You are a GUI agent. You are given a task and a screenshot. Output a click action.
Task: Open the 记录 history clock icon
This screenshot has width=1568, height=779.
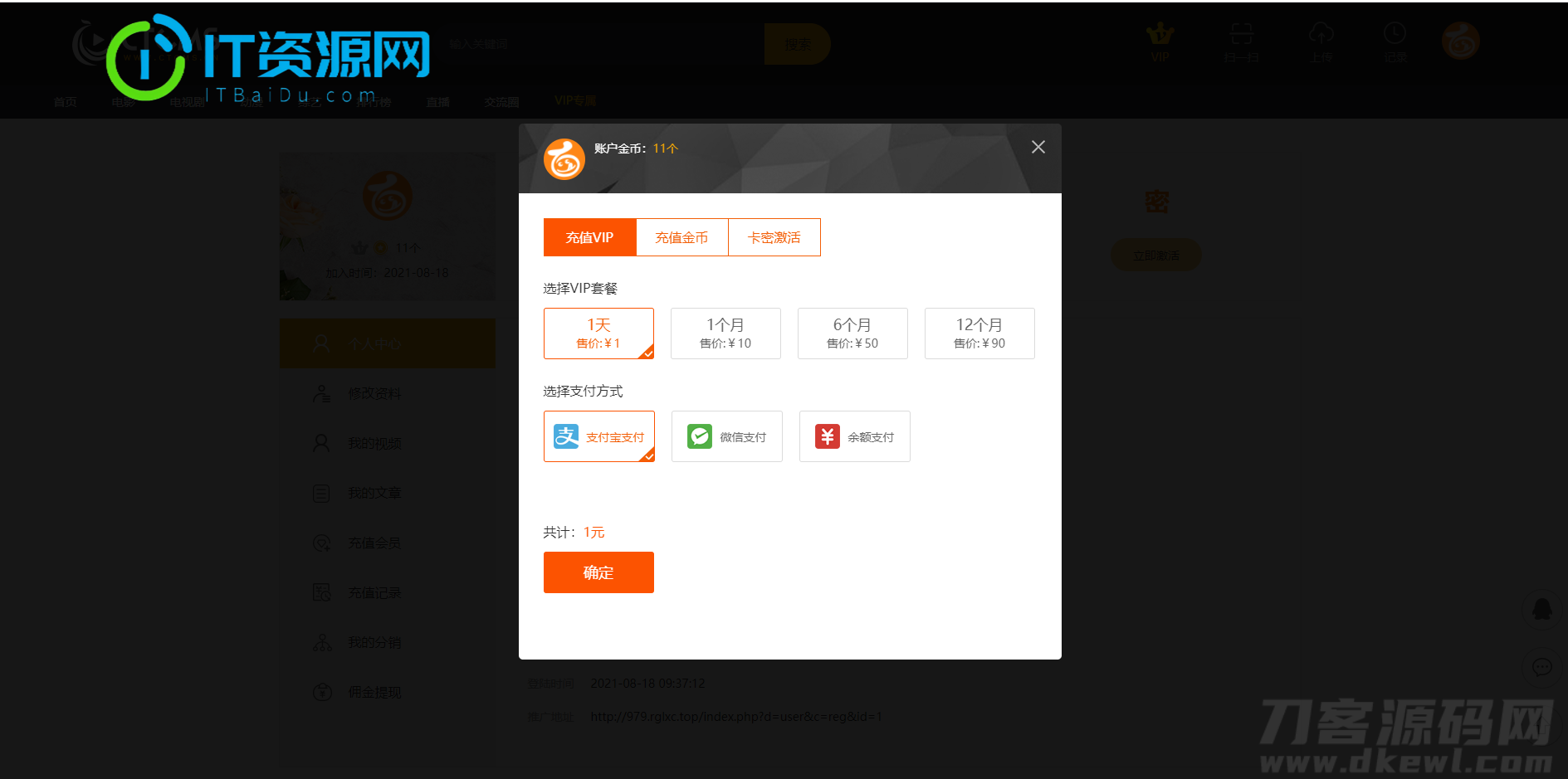1395,34
